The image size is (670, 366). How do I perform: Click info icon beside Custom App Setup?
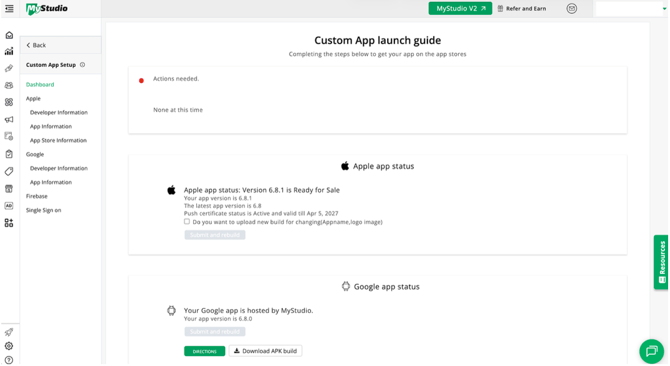(x=82, y=65)
